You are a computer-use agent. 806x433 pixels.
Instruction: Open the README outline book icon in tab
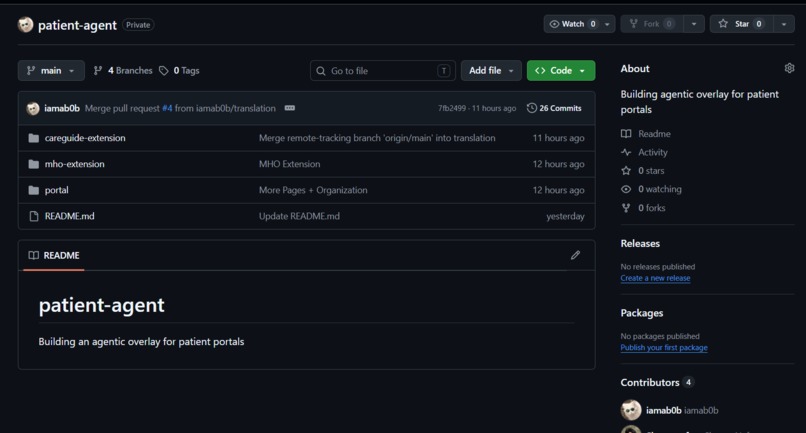33,255
